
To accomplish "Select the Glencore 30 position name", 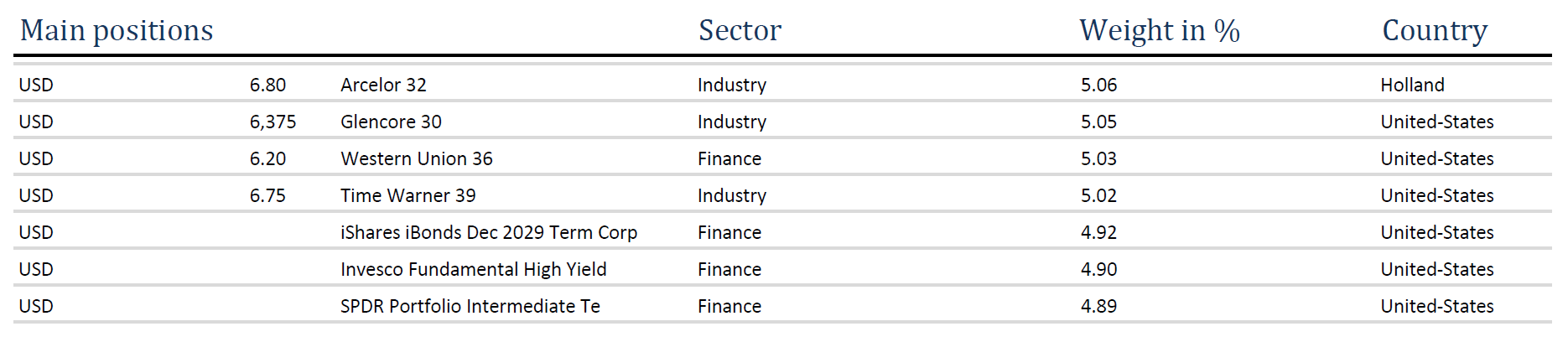I will tap(391, 122).
